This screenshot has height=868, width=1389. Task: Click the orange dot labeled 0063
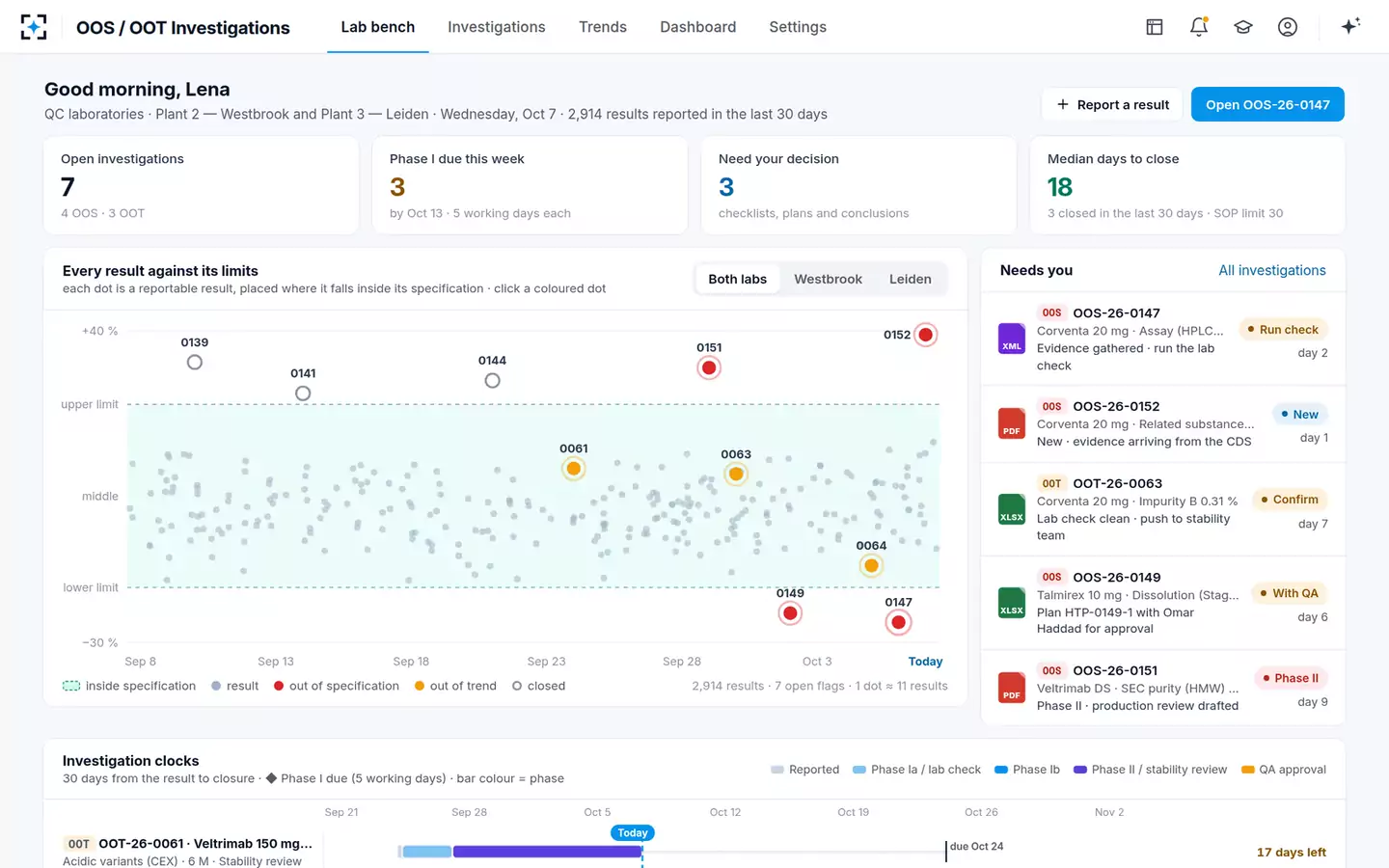pos(736,474)
